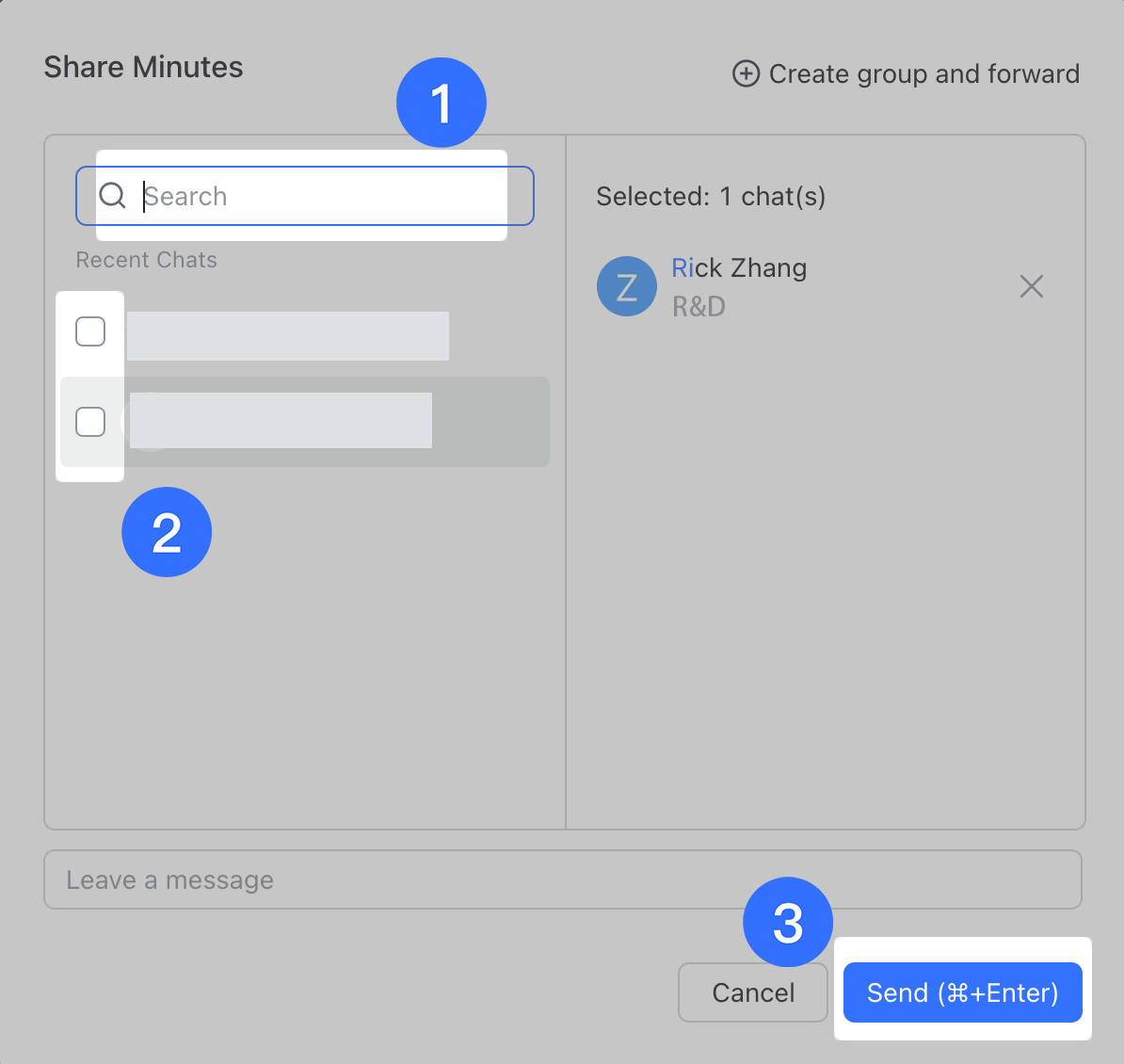Click the Send (⌘+Enter) button
The image size is (1124, 1064).
(x=962, y=992)
